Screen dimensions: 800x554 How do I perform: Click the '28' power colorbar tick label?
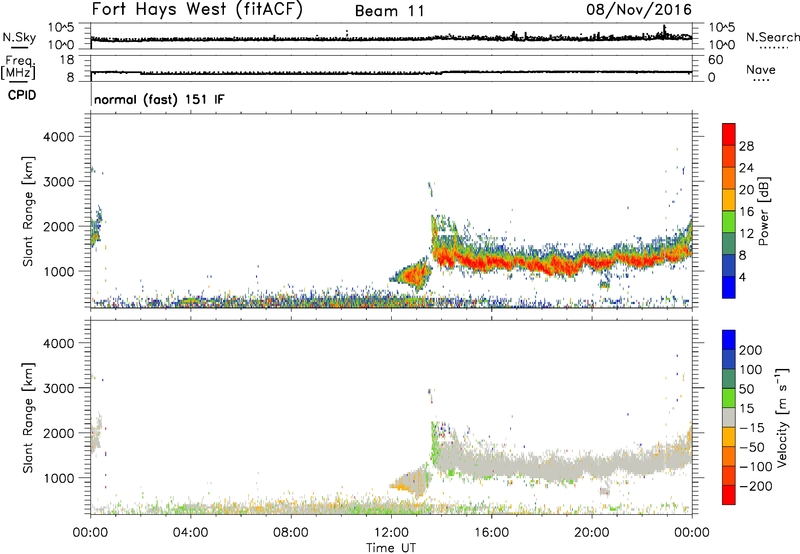746,146
